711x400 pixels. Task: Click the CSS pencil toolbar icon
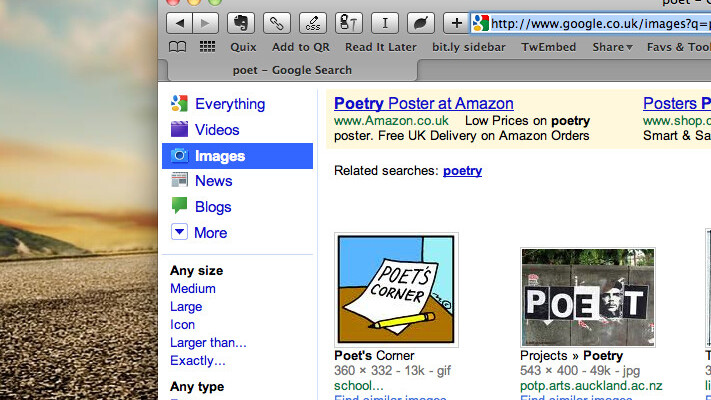pyautogui.click(x=313, y=23)
